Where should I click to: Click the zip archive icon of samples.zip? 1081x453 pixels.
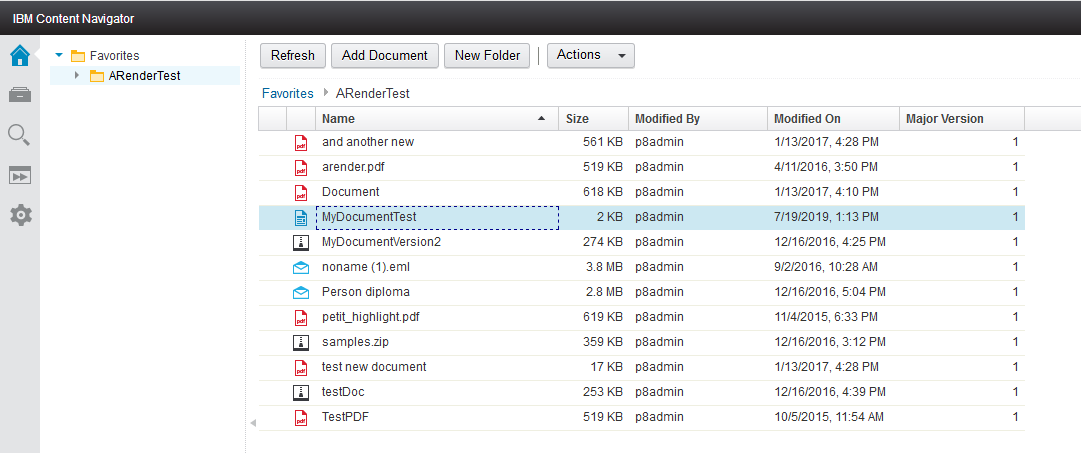[x=301, y=341]
